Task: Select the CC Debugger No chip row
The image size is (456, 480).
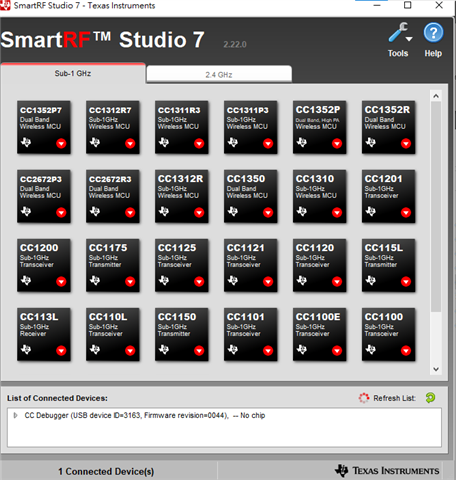Action: click(224, 415)
